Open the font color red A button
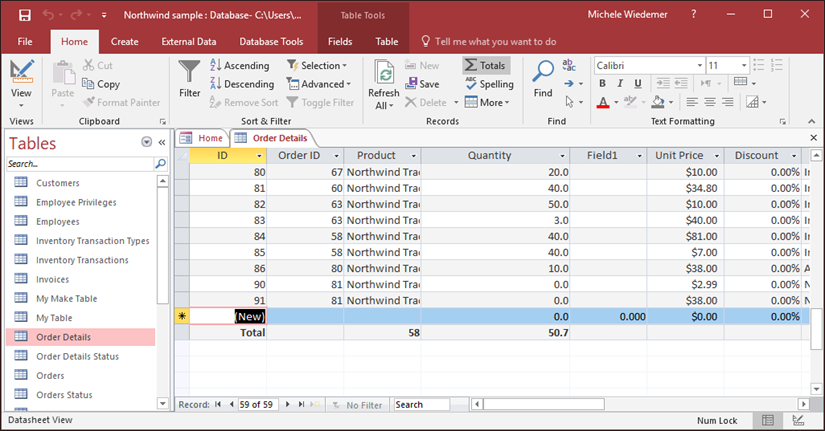This screenshot has width=825, height=431. (603, 102)
